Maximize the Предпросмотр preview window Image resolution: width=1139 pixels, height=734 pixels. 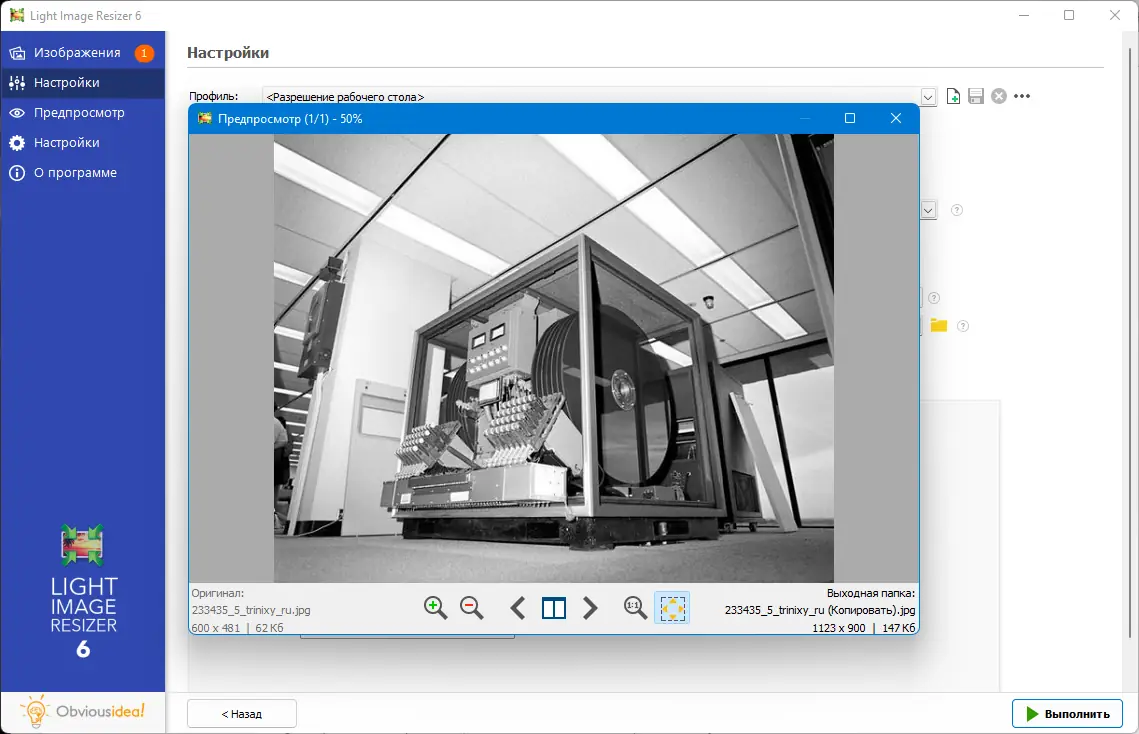pos(850,118)
